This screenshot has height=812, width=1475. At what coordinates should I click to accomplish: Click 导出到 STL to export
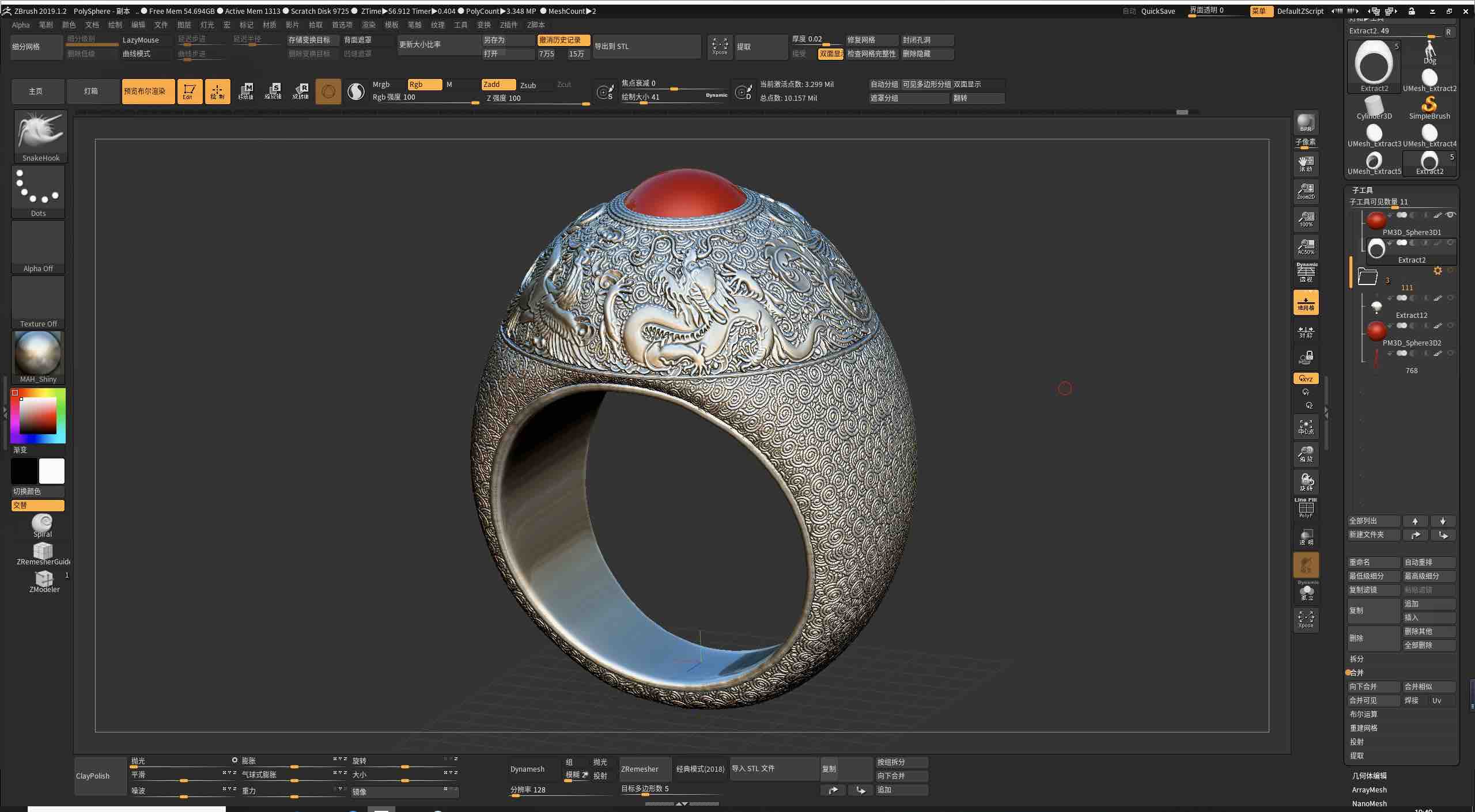point(614,46)
